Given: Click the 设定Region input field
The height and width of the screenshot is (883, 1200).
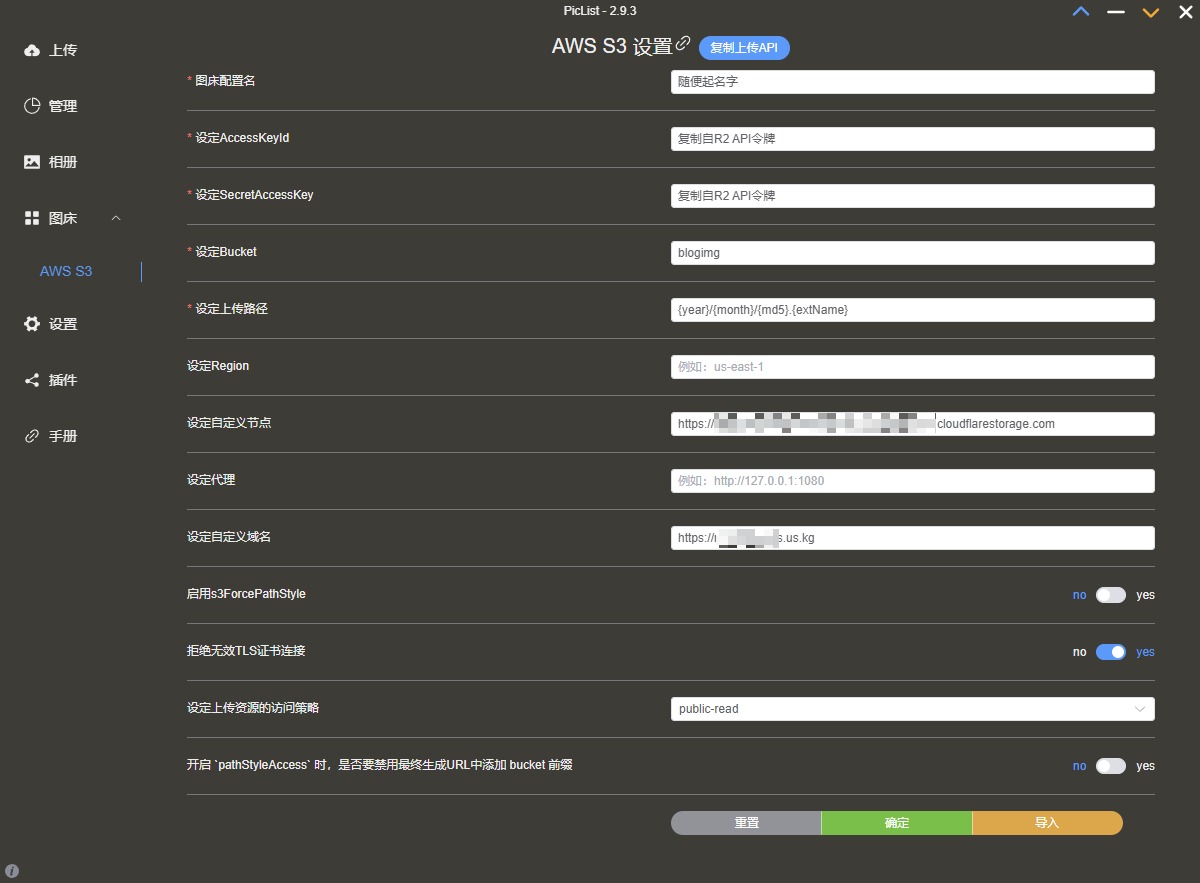Looking at the screenshot, I should click(913, 367).
